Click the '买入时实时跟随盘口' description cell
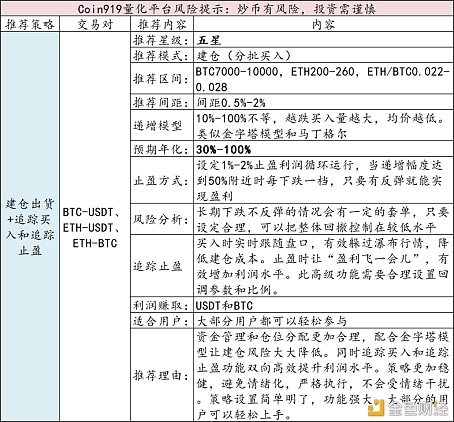The image size is (454, 422). click(323, 266)
